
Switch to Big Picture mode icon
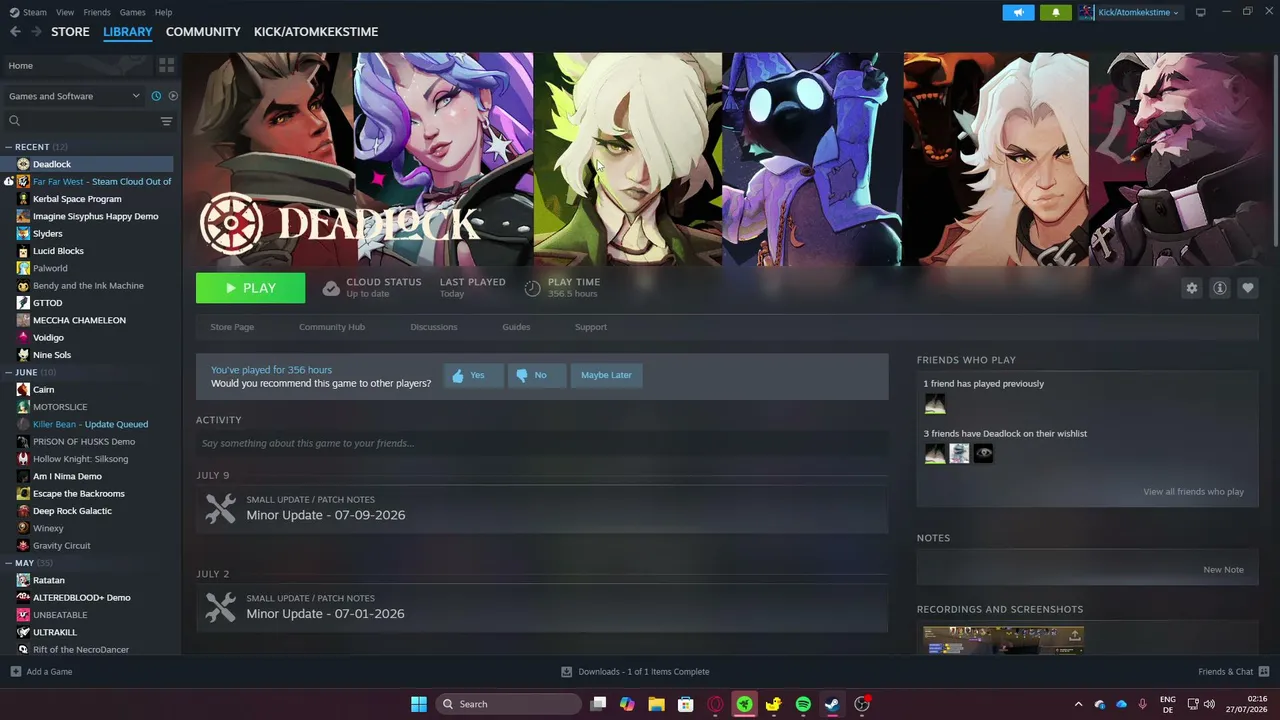pyautogui.click(x=1201, y=12)
